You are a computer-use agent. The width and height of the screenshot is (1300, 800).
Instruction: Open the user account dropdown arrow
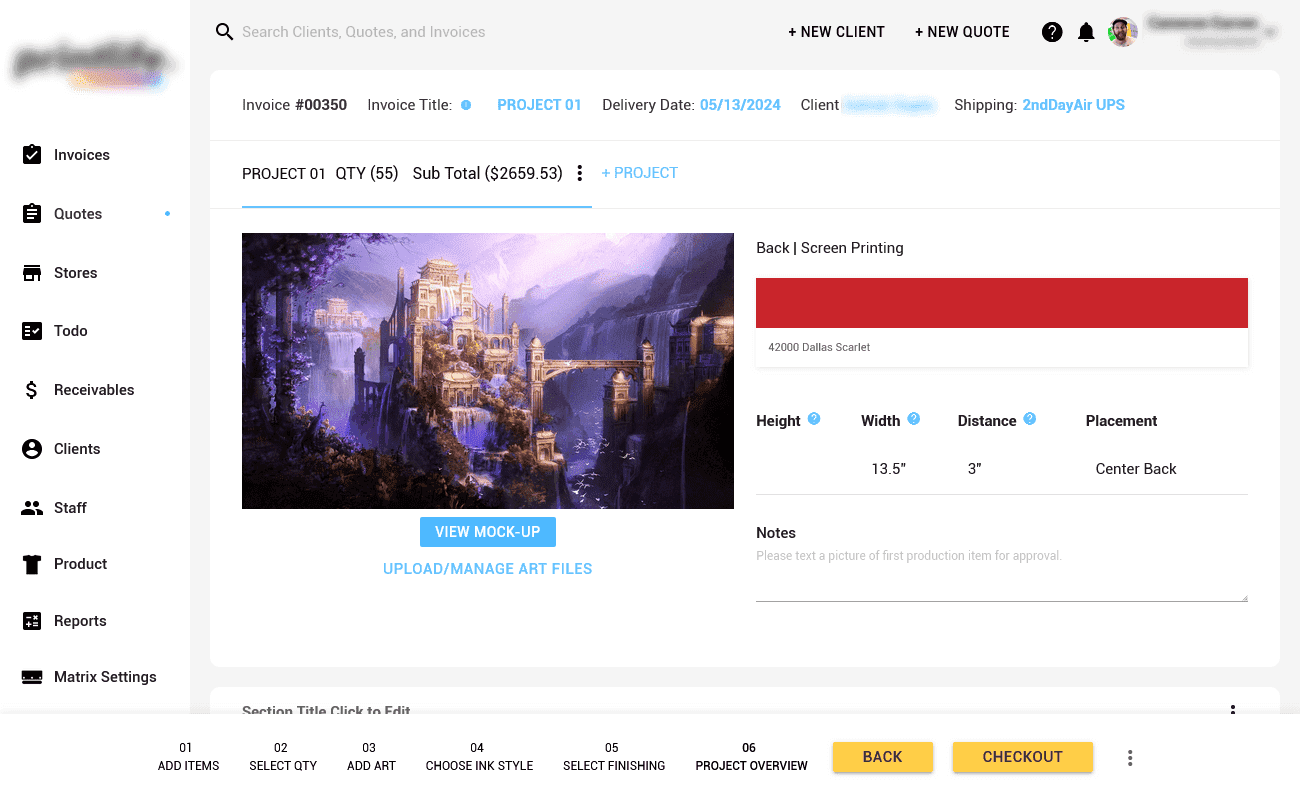pyautogui.click(x=1270, y=32)
